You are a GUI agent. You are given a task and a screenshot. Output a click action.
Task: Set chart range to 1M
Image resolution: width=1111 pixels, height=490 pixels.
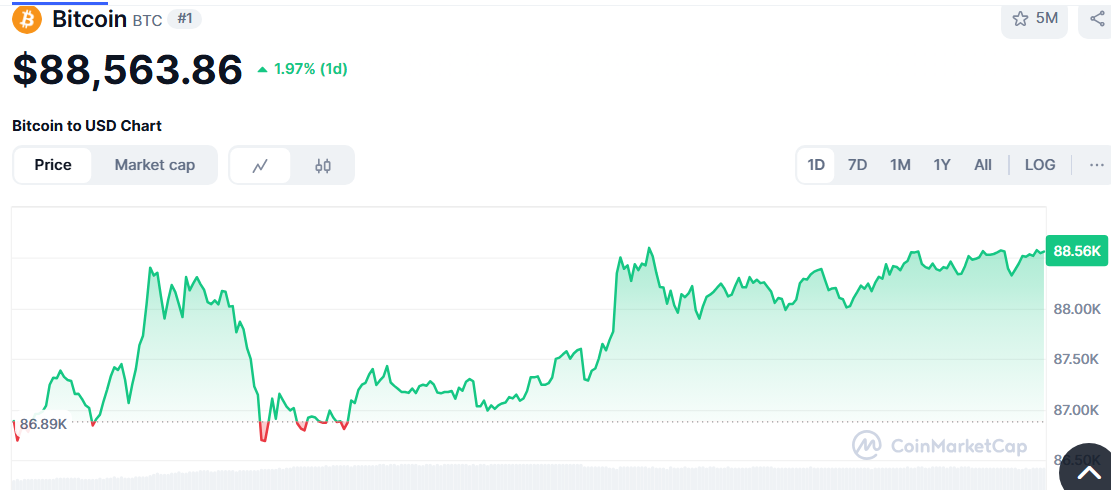900,165
